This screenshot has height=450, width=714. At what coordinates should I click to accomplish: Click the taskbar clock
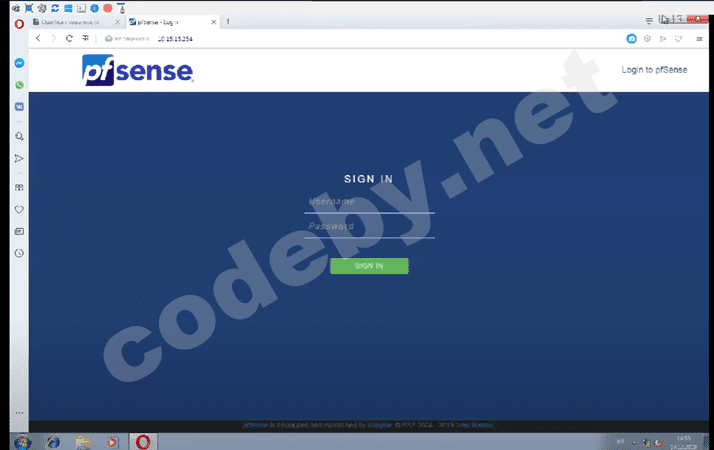[x=684, y=442]
